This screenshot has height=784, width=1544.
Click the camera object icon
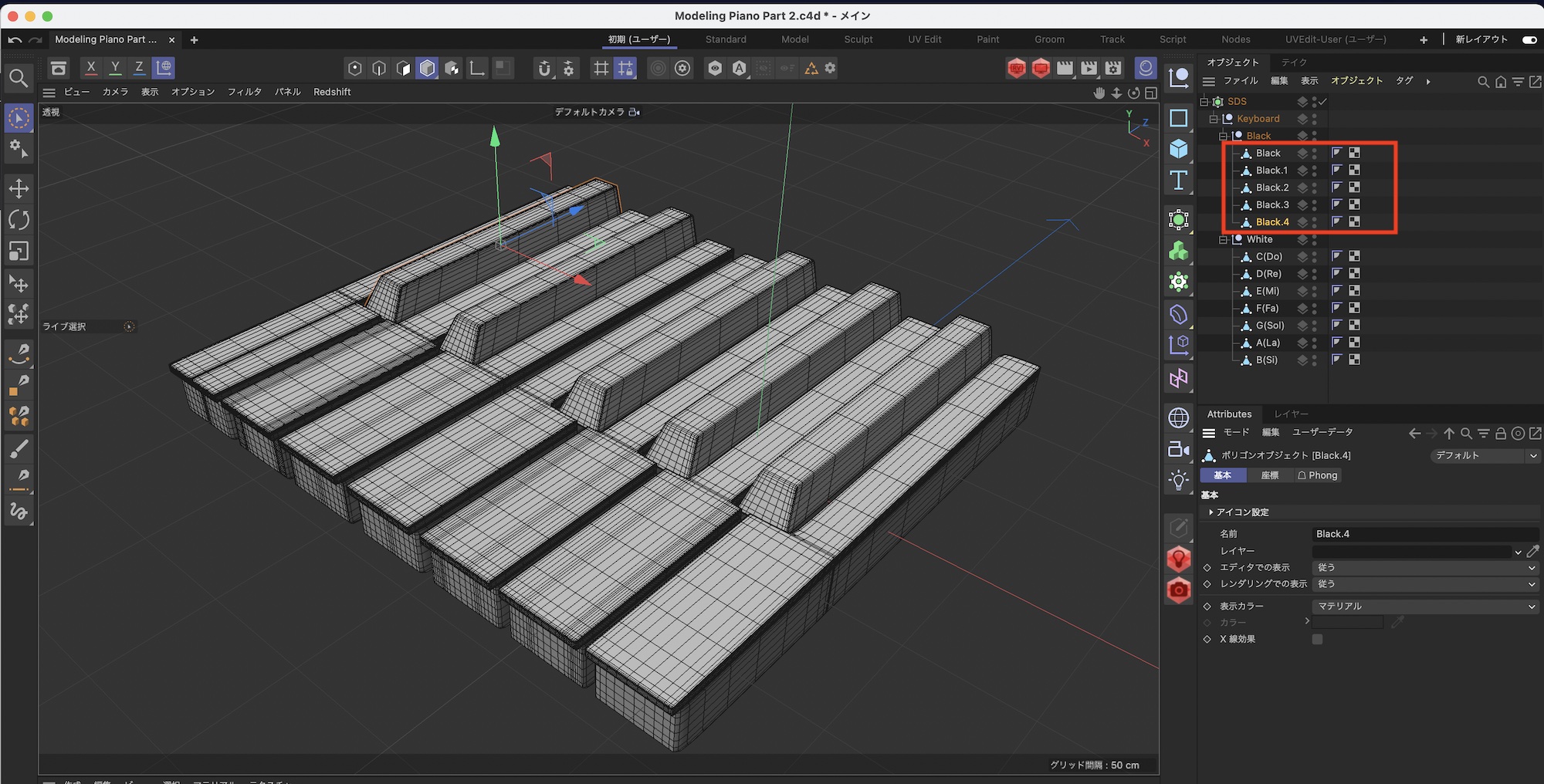(1178, 449)
